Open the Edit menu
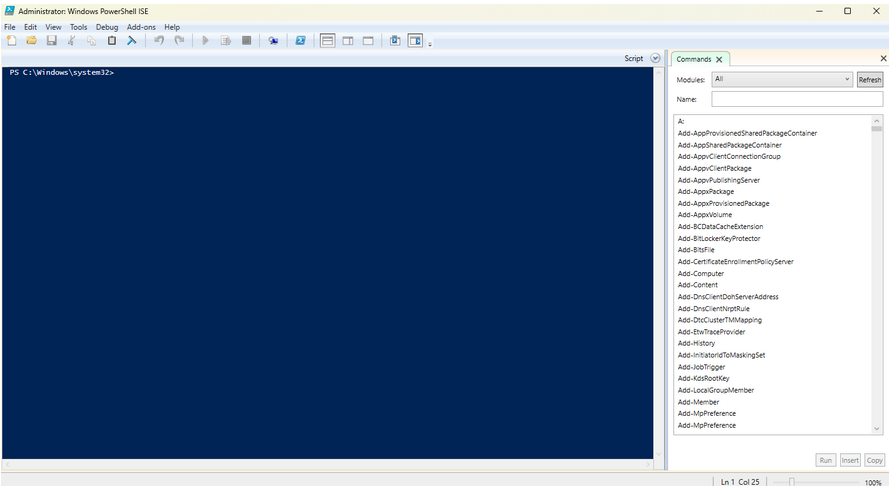The image size is (896, 494). point(30,27)
